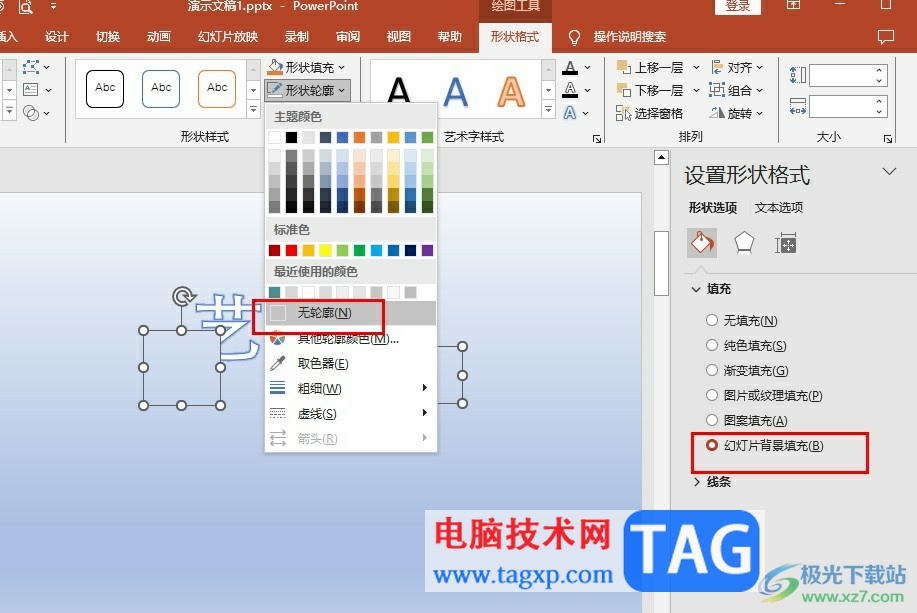Pick the recent teal color swatch
The image size is (917, 613).
[x=274, y=291]
